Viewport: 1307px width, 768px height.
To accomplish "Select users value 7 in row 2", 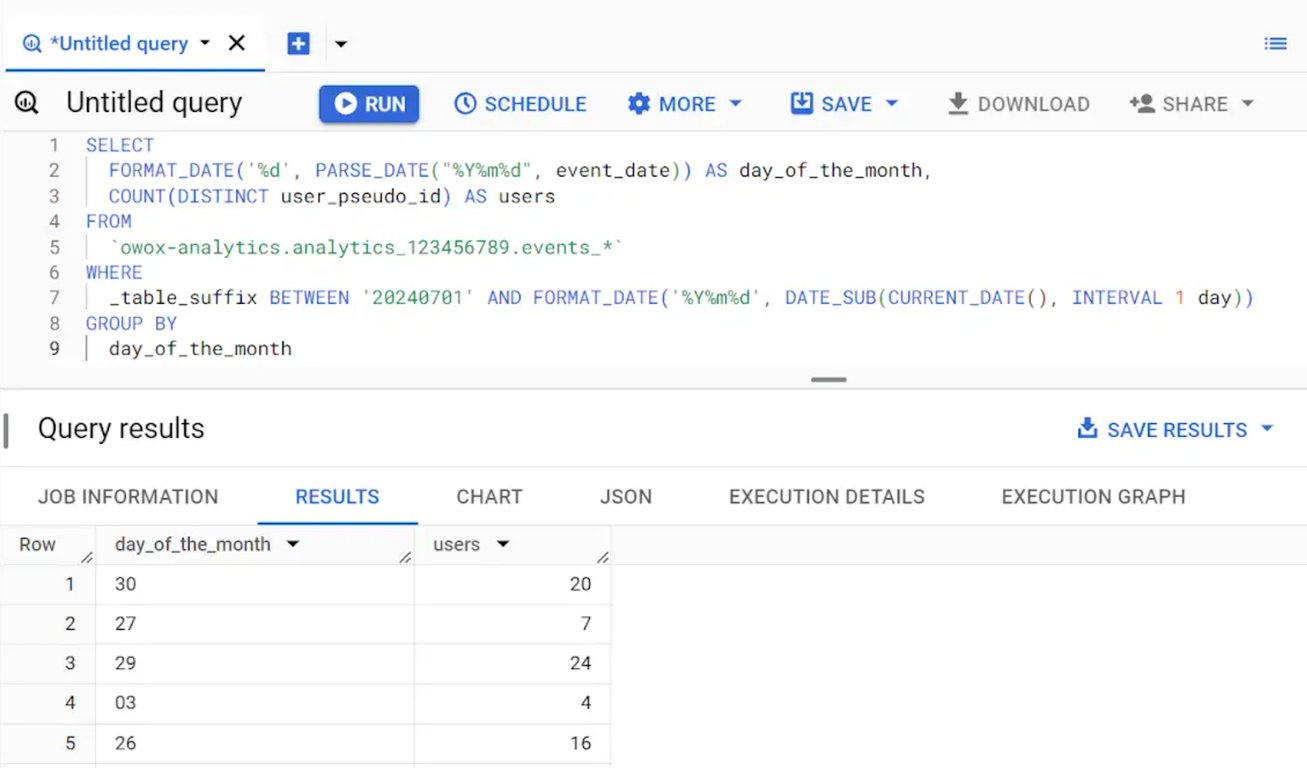I will pyautogui.click(x=586, y=624).
